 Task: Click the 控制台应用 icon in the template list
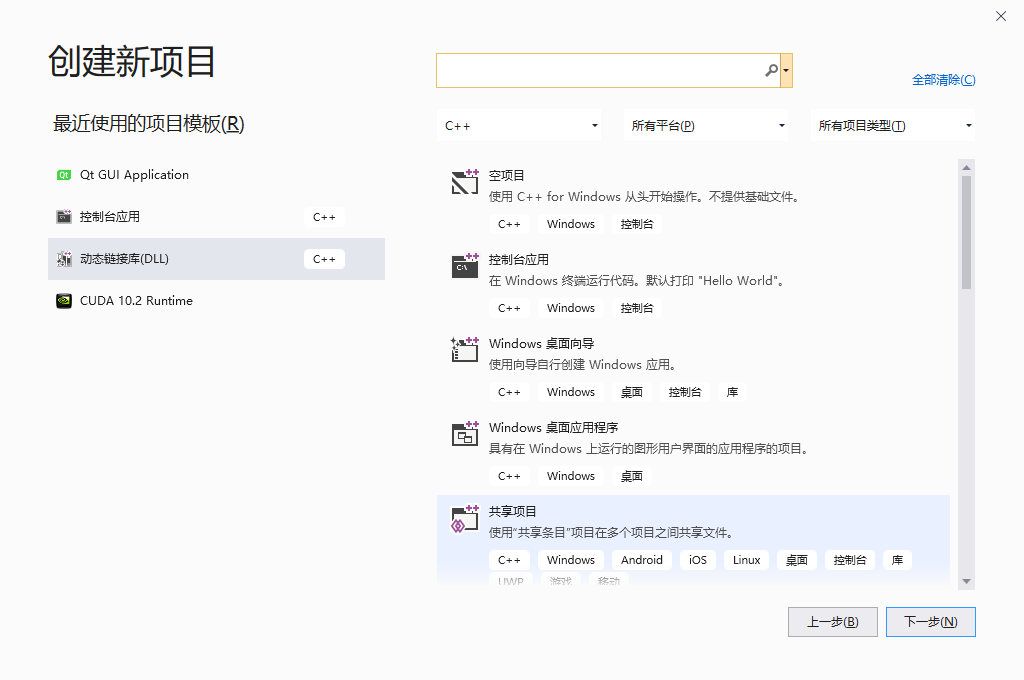point(464,266)
